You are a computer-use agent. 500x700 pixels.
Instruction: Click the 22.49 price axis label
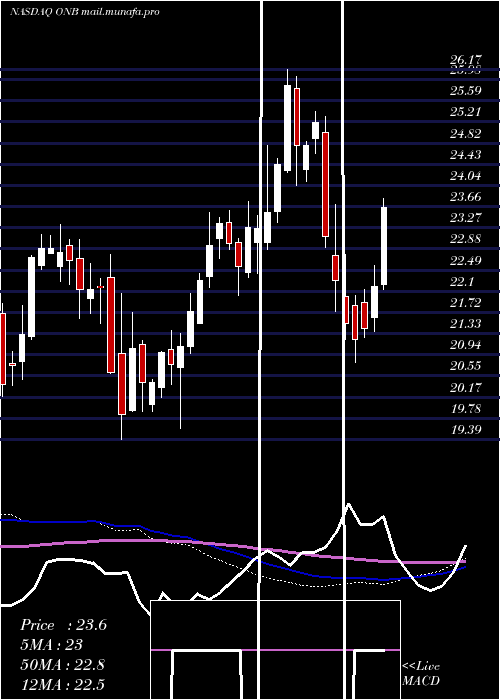tap(466, 261)
